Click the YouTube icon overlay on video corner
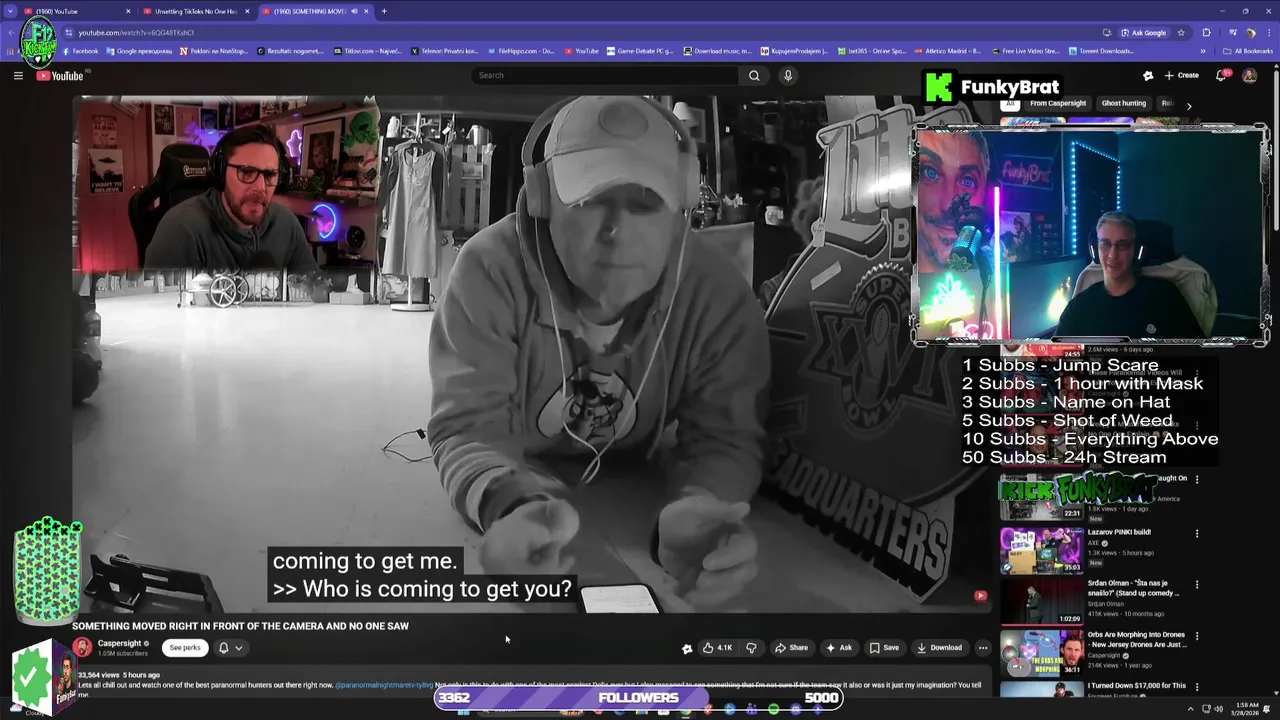The width and height of the screenshot is (1280, 720). 980,595
